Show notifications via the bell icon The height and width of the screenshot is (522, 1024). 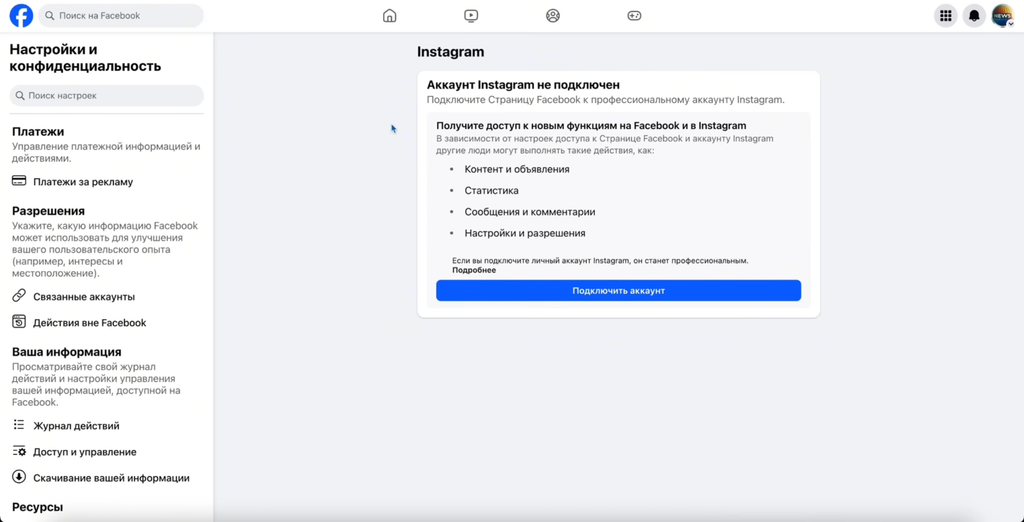[x=974, y=16]
